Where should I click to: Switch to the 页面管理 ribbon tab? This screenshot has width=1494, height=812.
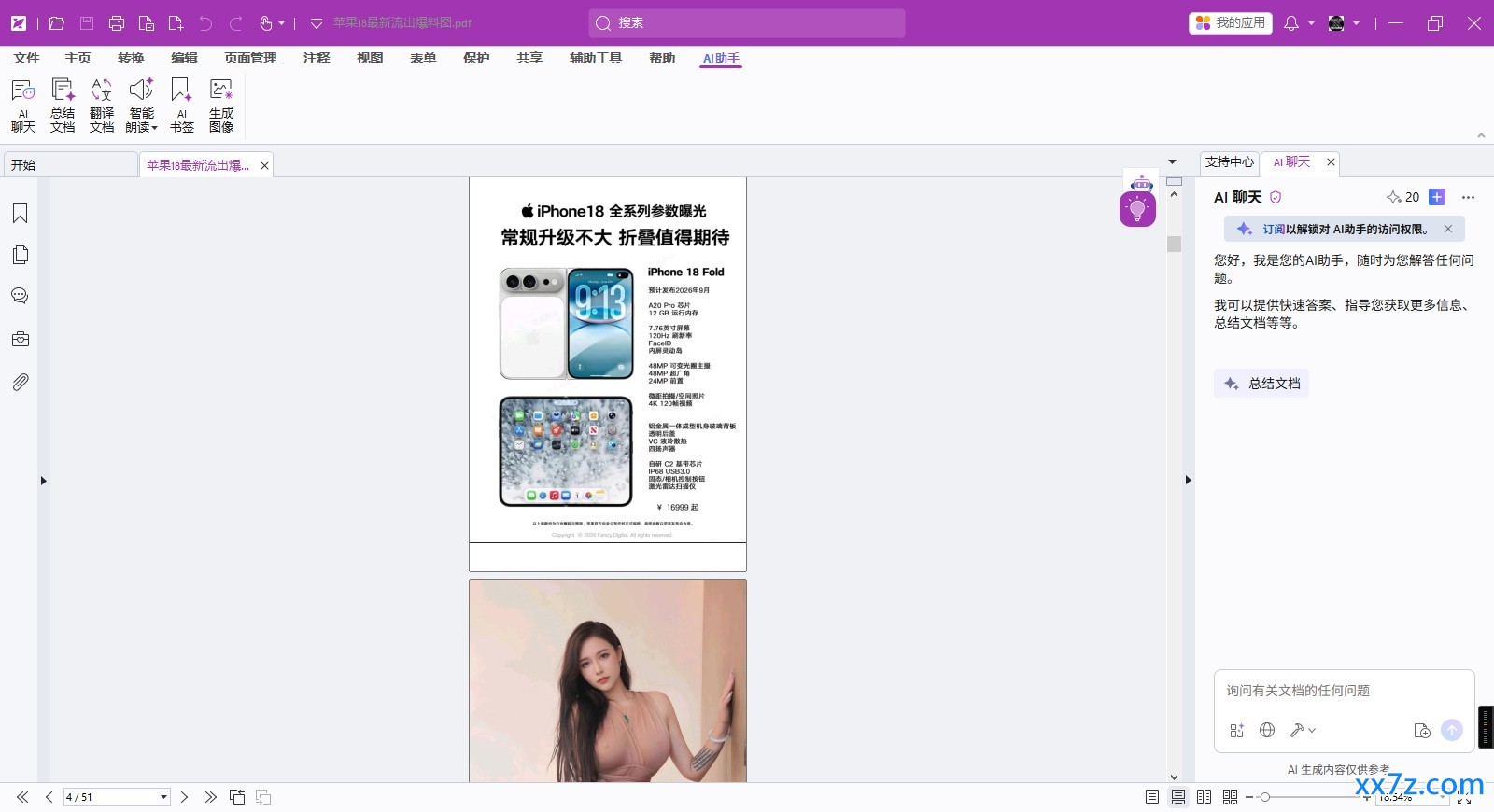click(250, 58)
